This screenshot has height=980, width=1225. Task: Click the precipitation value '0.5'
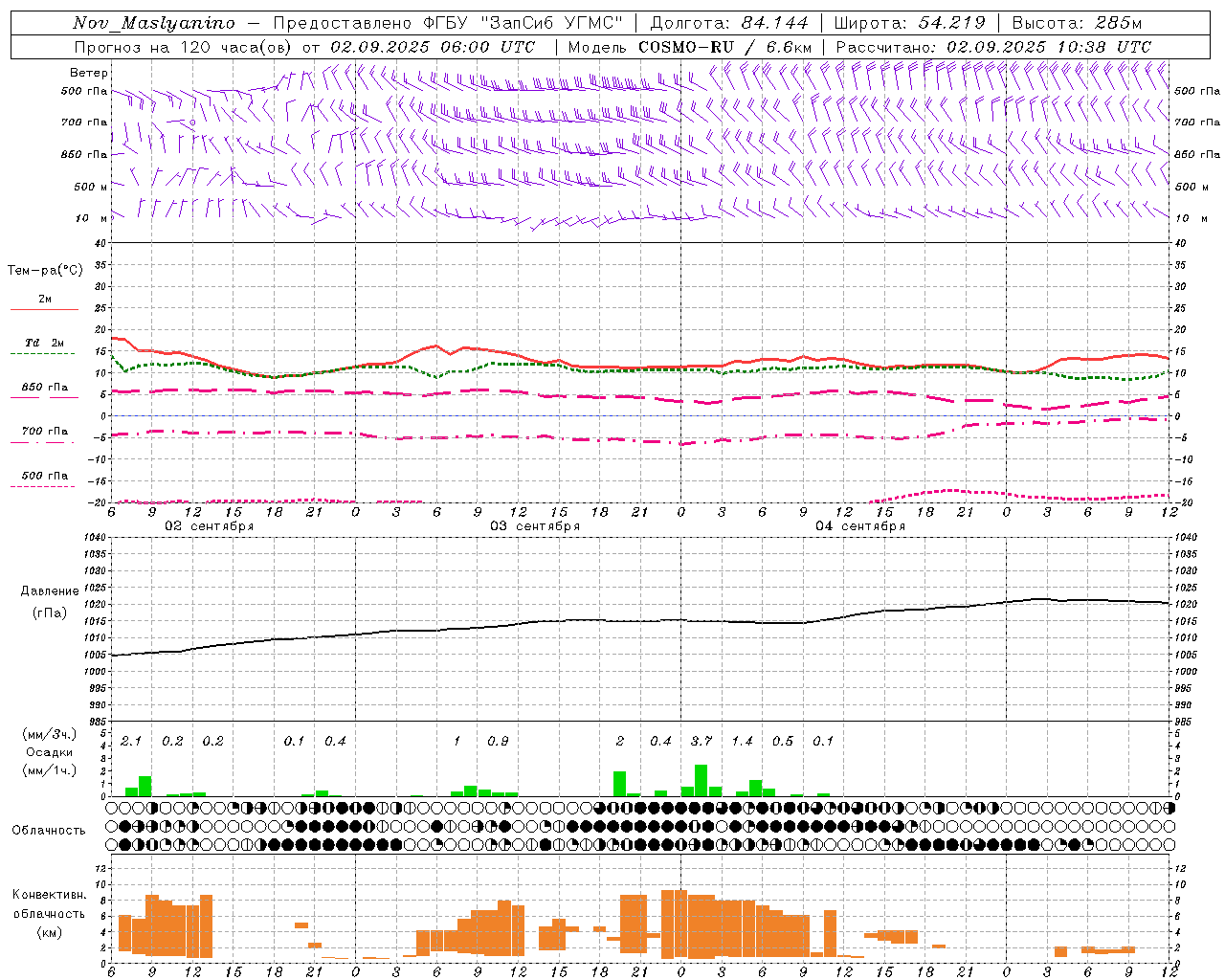783,741
